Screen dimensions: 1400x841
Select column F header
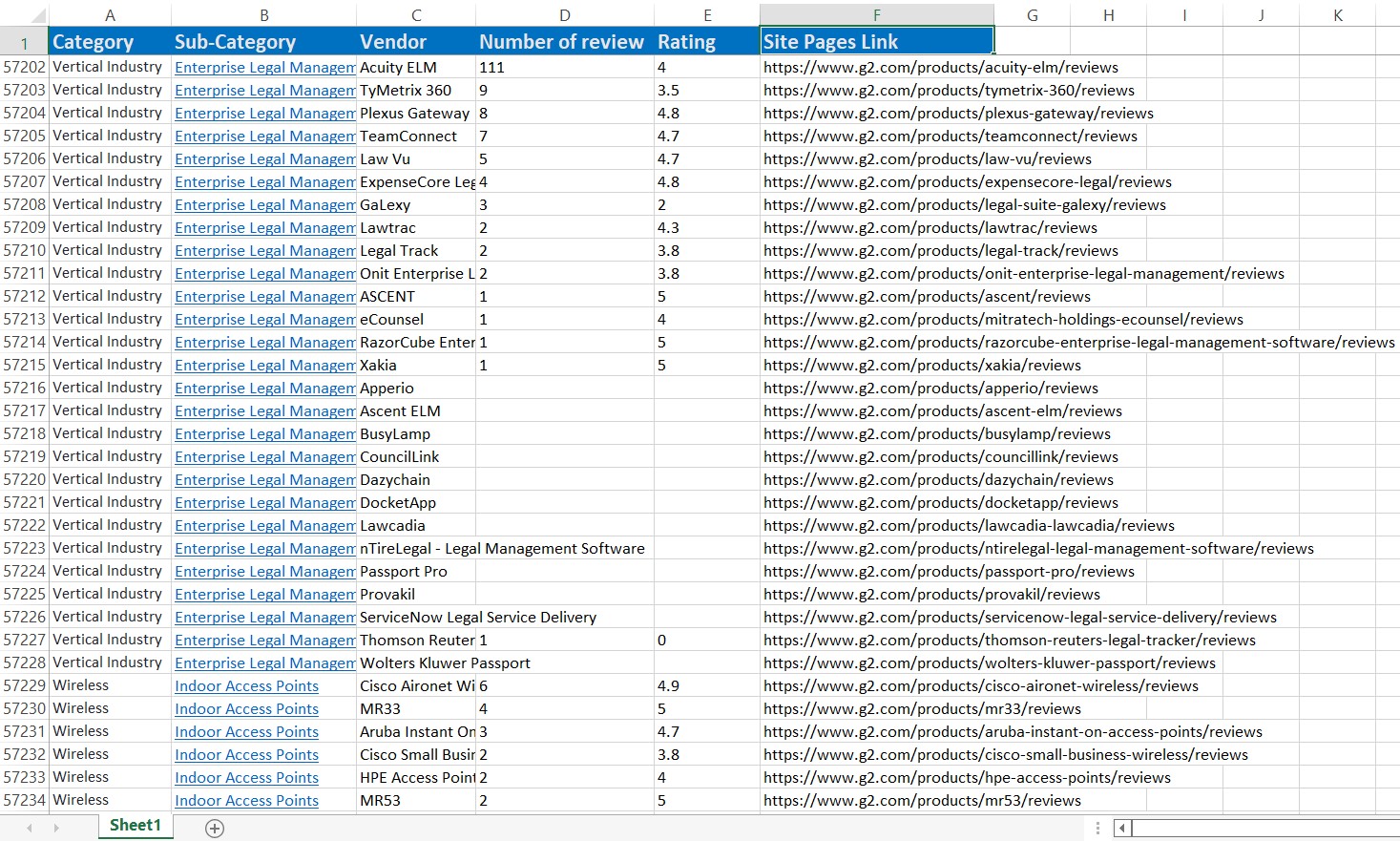[x=876, y=15]
